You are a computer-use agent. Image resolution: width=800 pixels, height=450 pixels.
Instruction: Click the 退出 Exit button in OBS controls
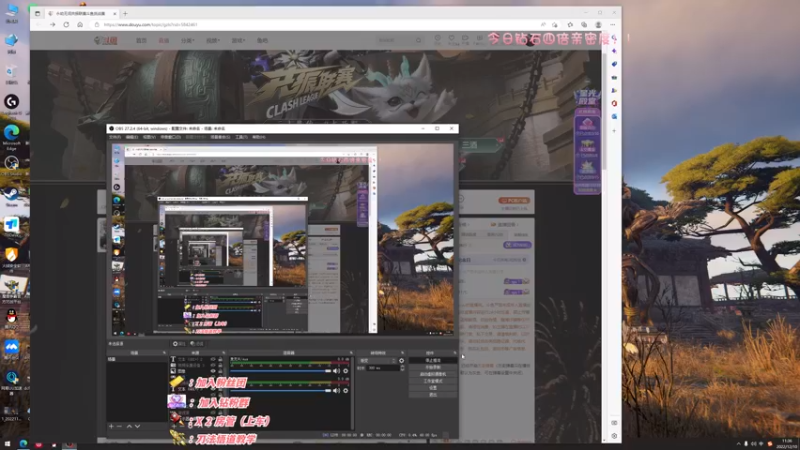click(433, 394)
